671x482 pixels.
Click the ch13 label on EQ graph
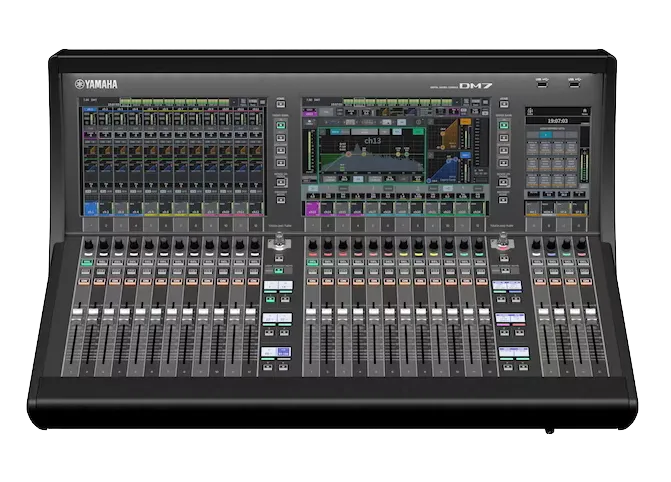pos(372,140)
